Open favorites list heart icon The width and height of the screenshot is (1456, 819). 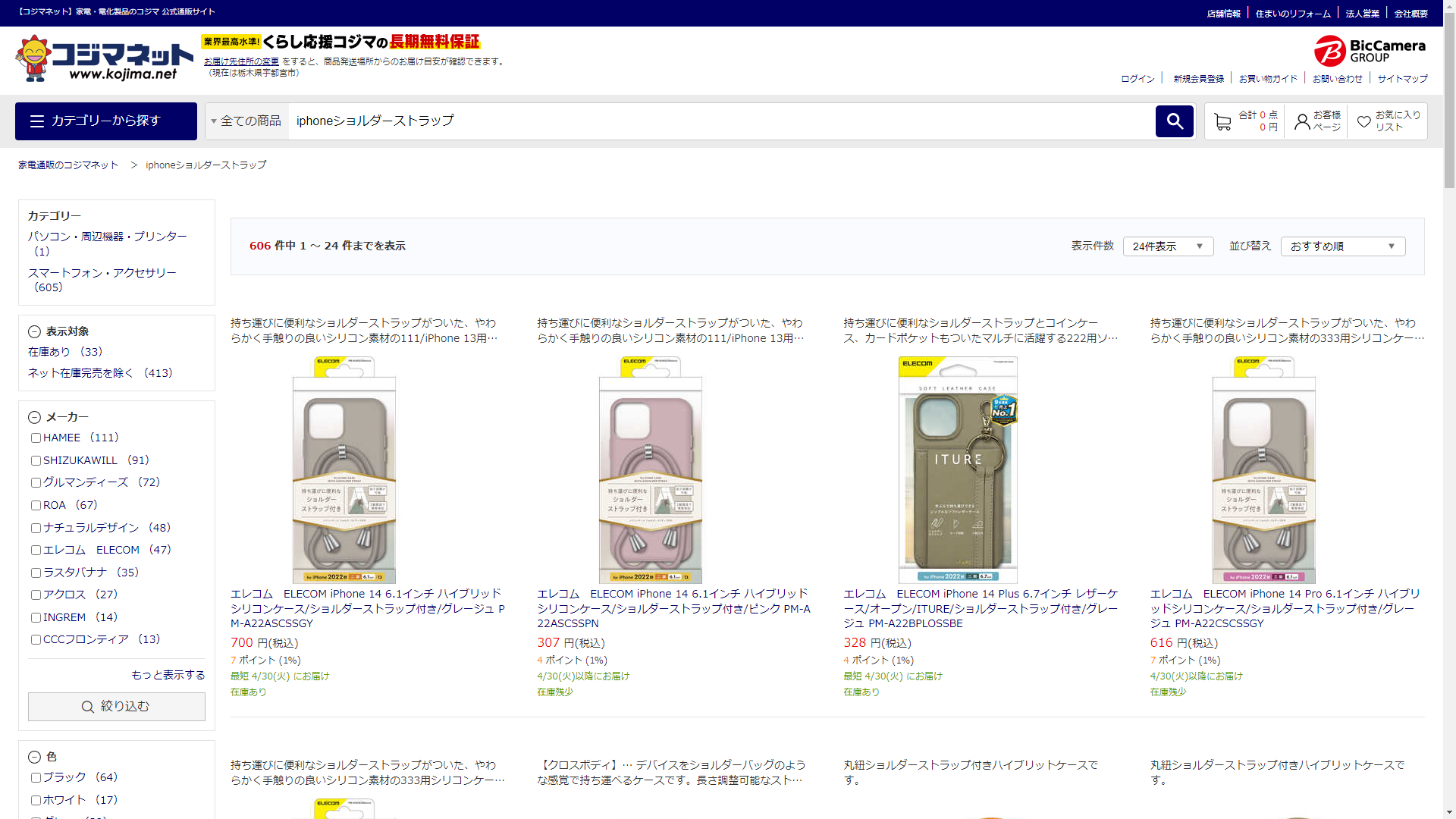tap(1363, 121)
